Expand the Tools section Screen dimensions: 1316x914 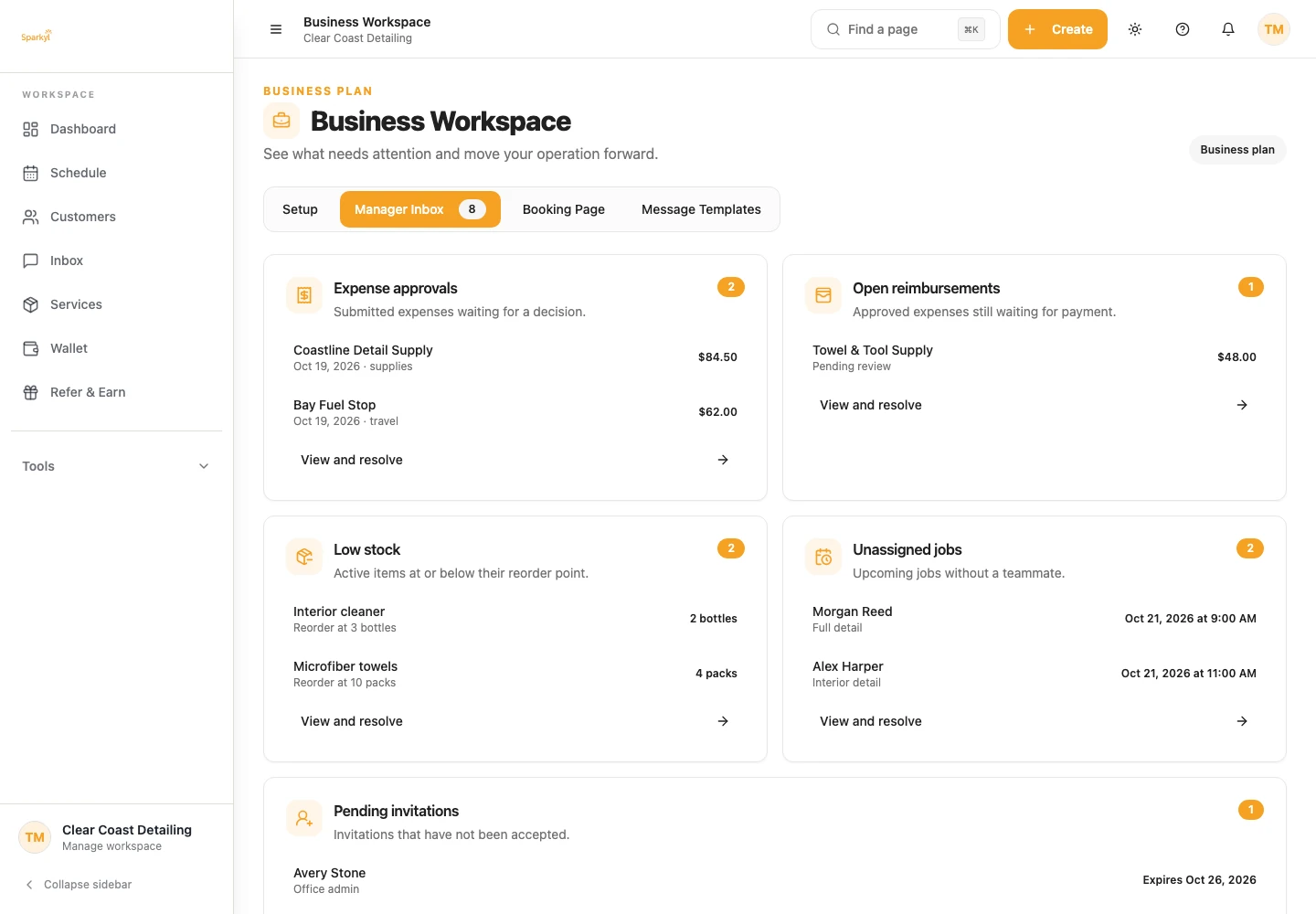click(x=116, y=466)
